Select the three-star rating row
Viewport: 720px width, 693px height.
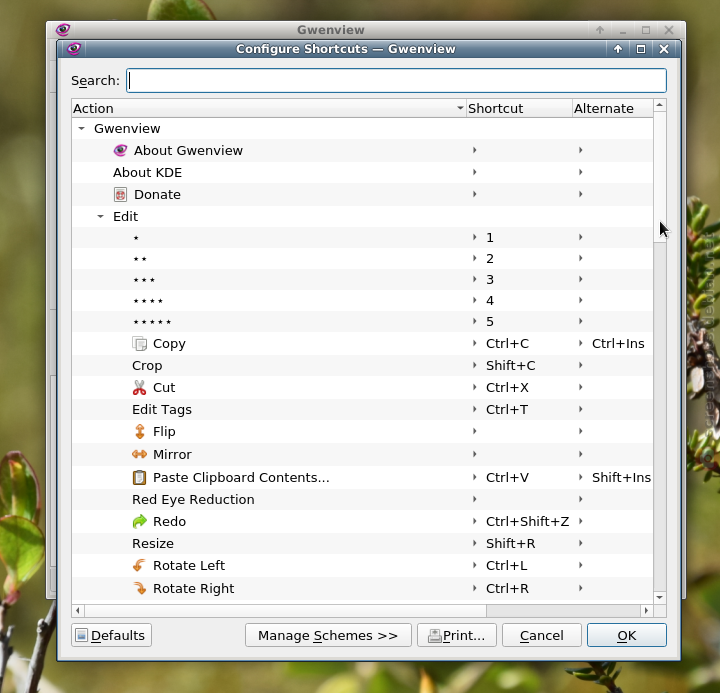[x=362, y=280]
